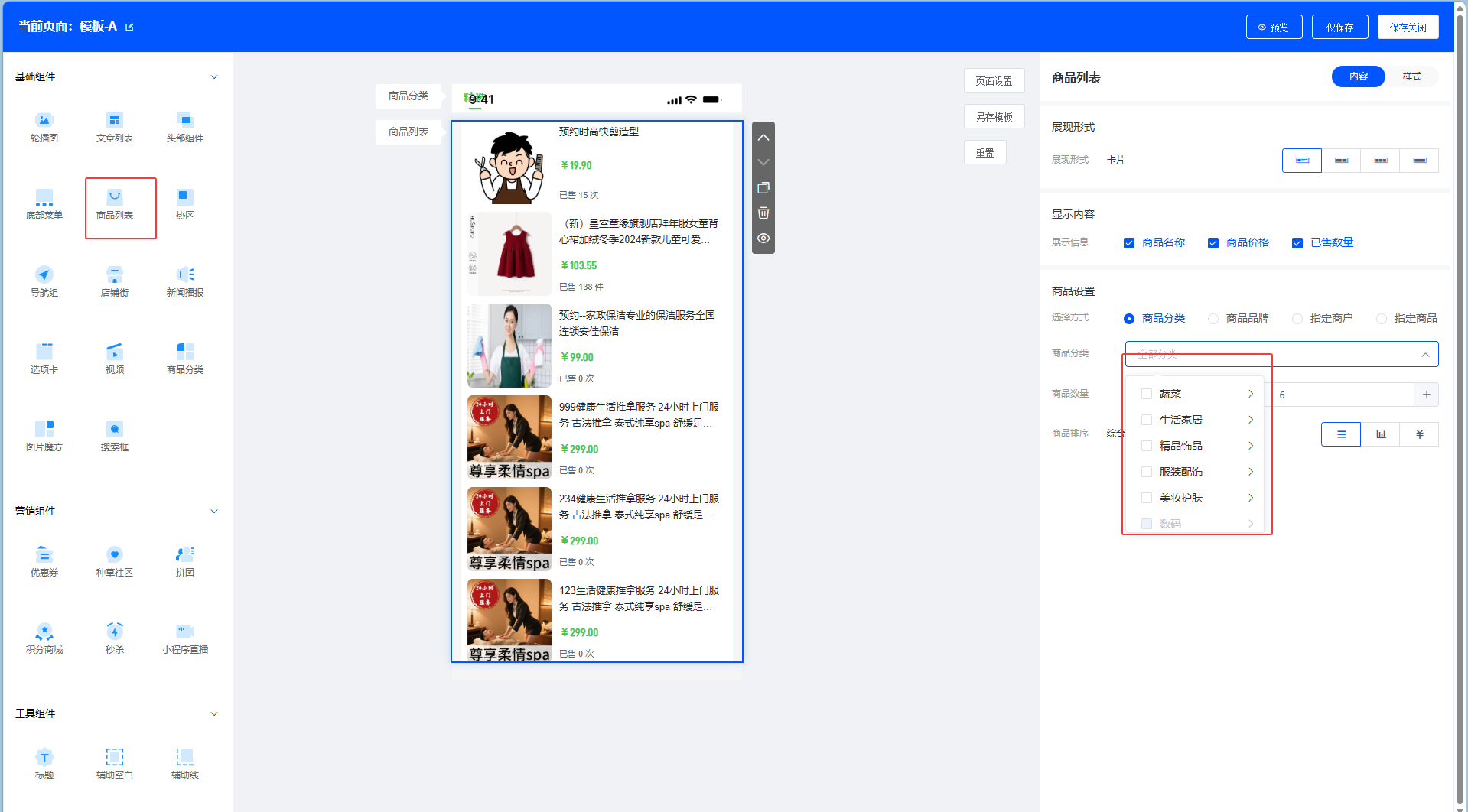Choose the 秒杀 flash sale component
Screen dimensions: 1468x812
click(115, 638)
